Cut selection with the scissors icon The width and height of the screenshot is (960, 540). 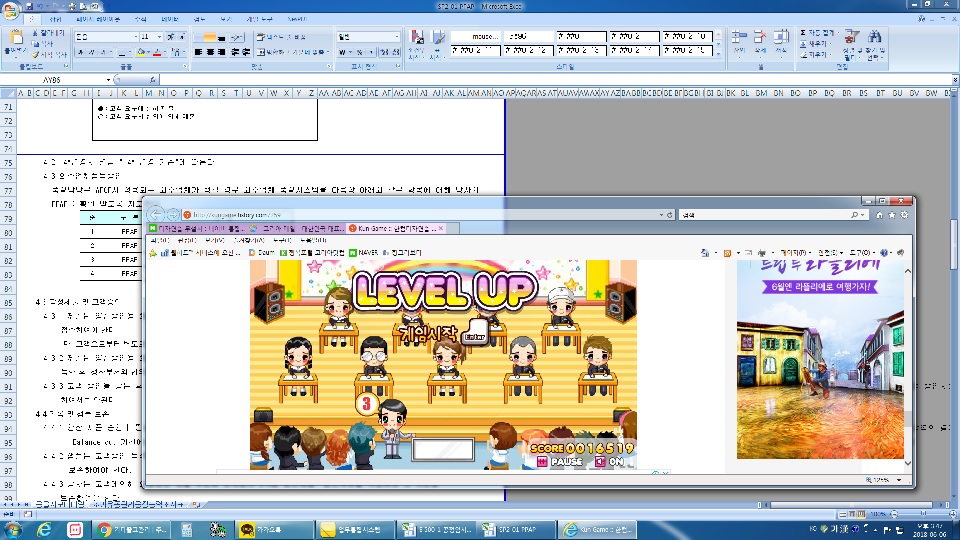click(x=36, y=32)
